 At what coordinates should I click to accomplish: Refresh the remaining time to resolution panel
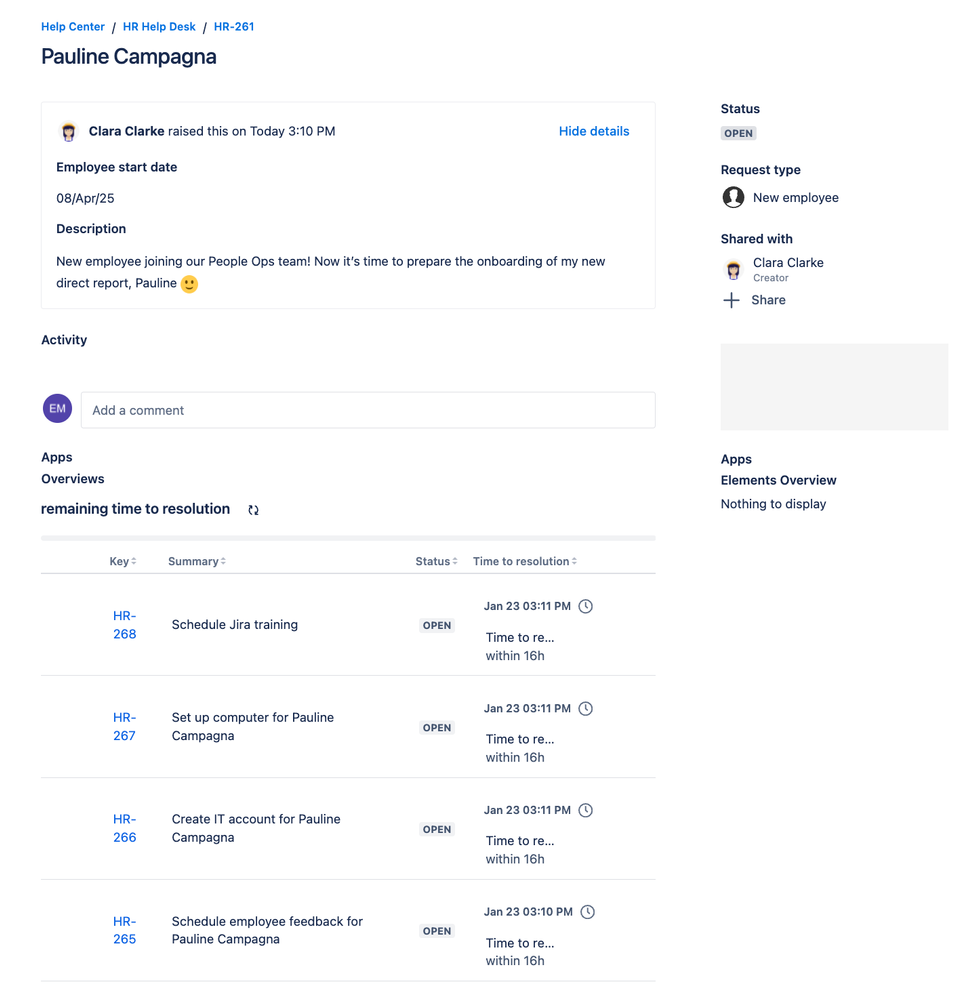coord(253,509)
